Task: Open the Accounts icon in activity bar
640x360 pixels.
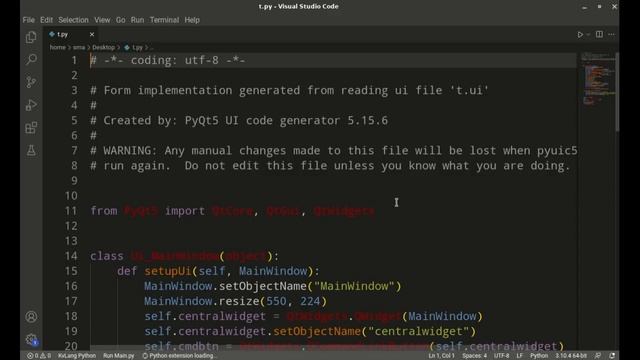Action: pos(31,317)
